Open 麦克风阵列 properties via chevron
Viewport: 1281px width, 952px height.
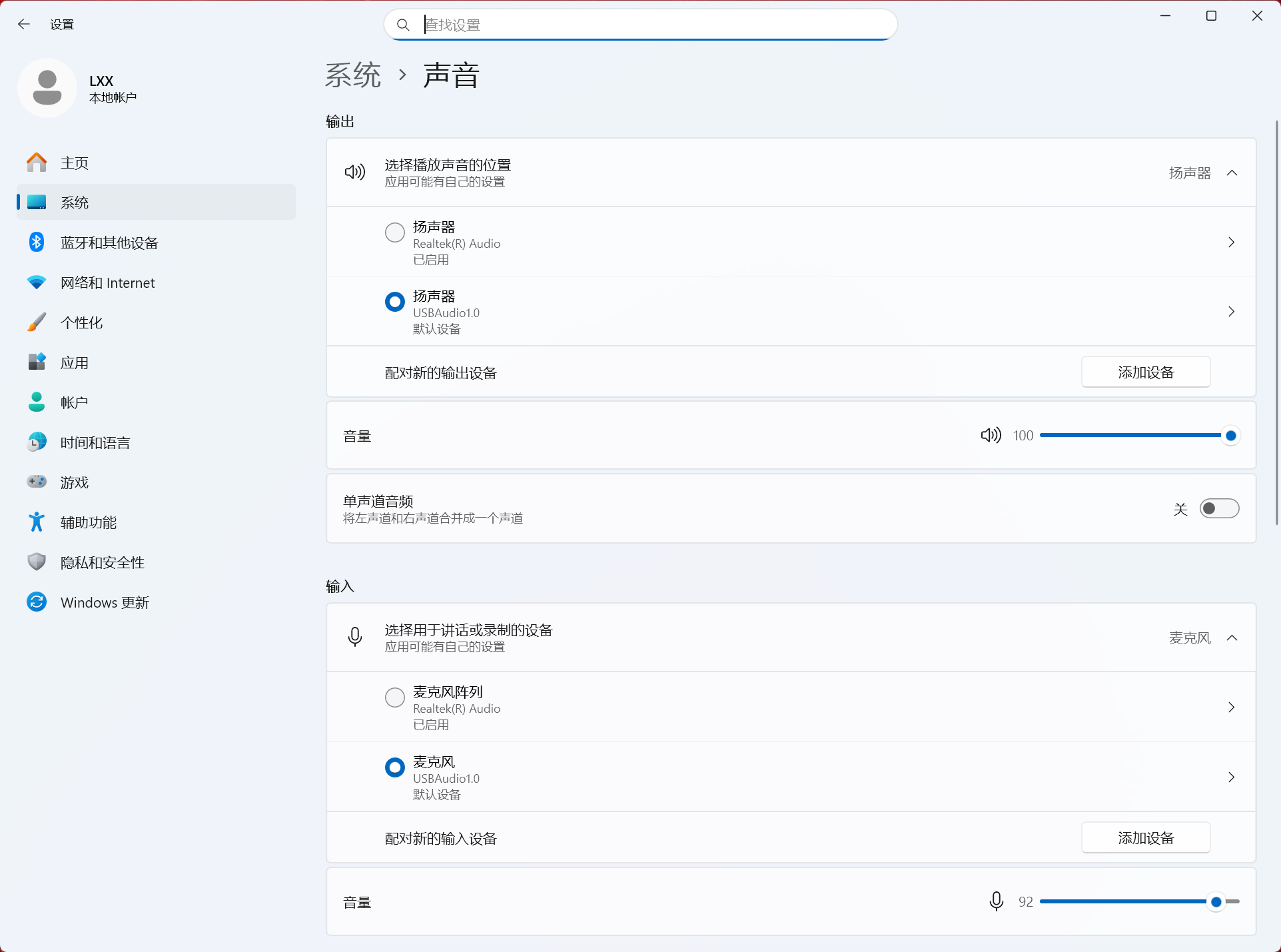click(1231, 708)
